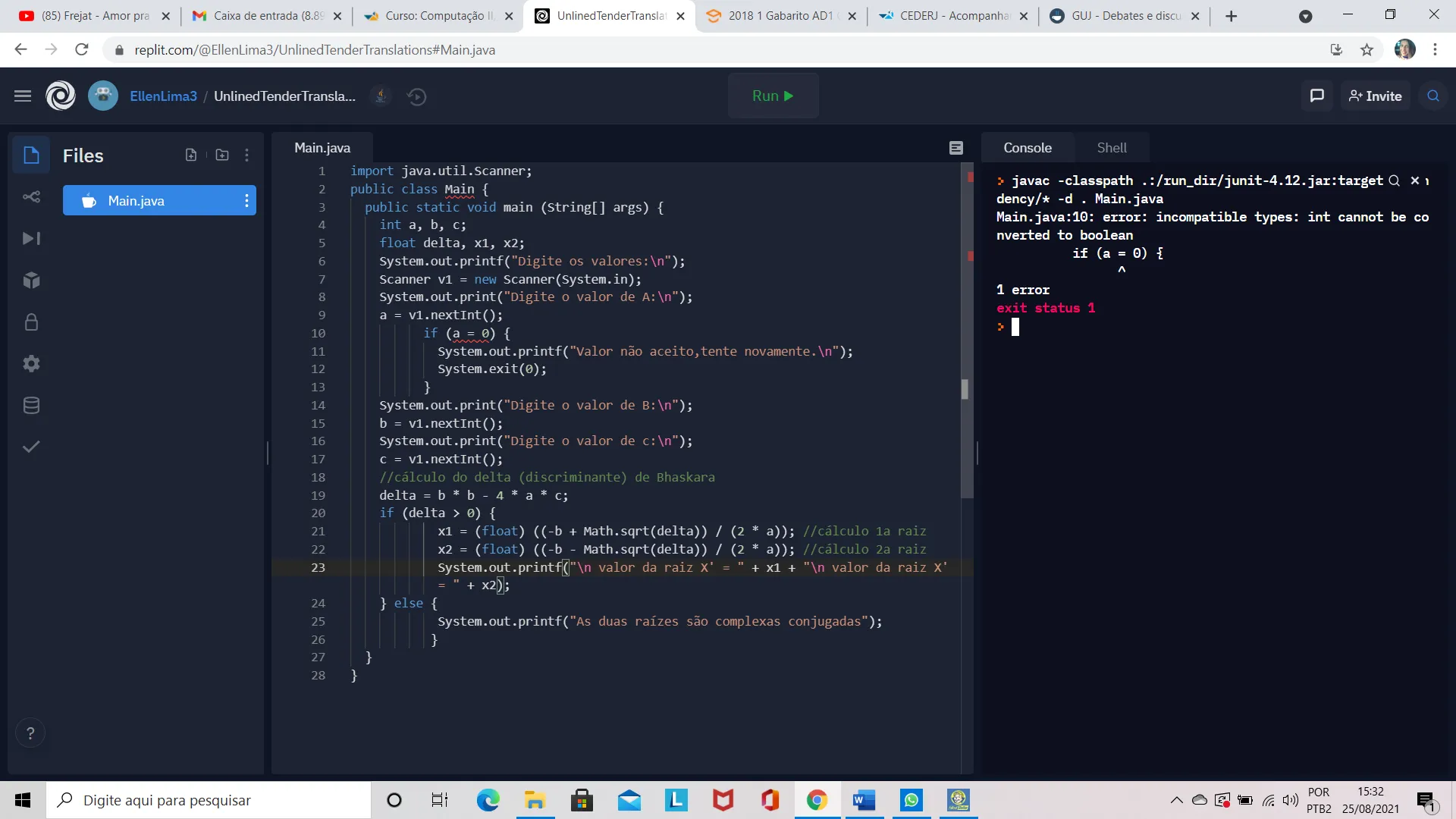This screenshot has height=819, width=1456.
Task: Select the Files sidebar icon
Action: [31, 155]
